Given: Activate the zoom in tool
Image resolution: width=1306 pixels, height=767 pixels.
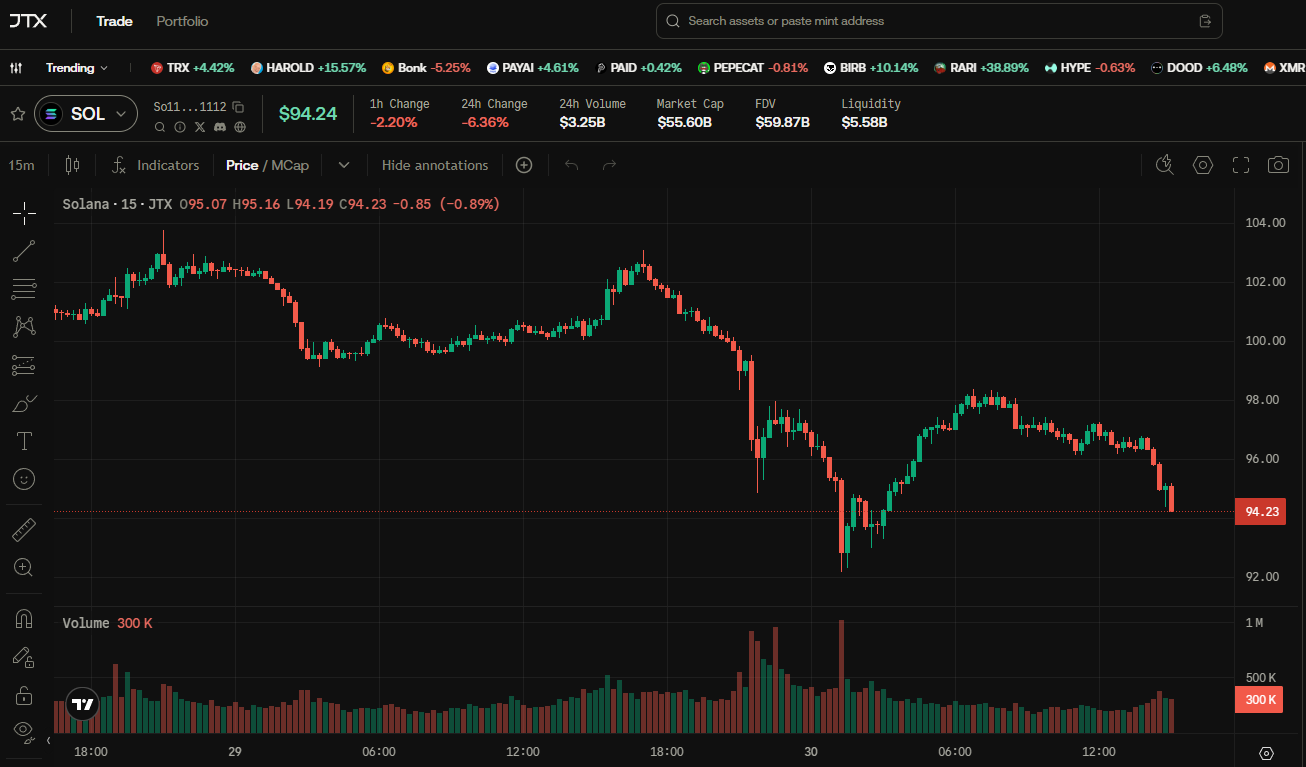Looking at the screenshot, I should point(24,567).
